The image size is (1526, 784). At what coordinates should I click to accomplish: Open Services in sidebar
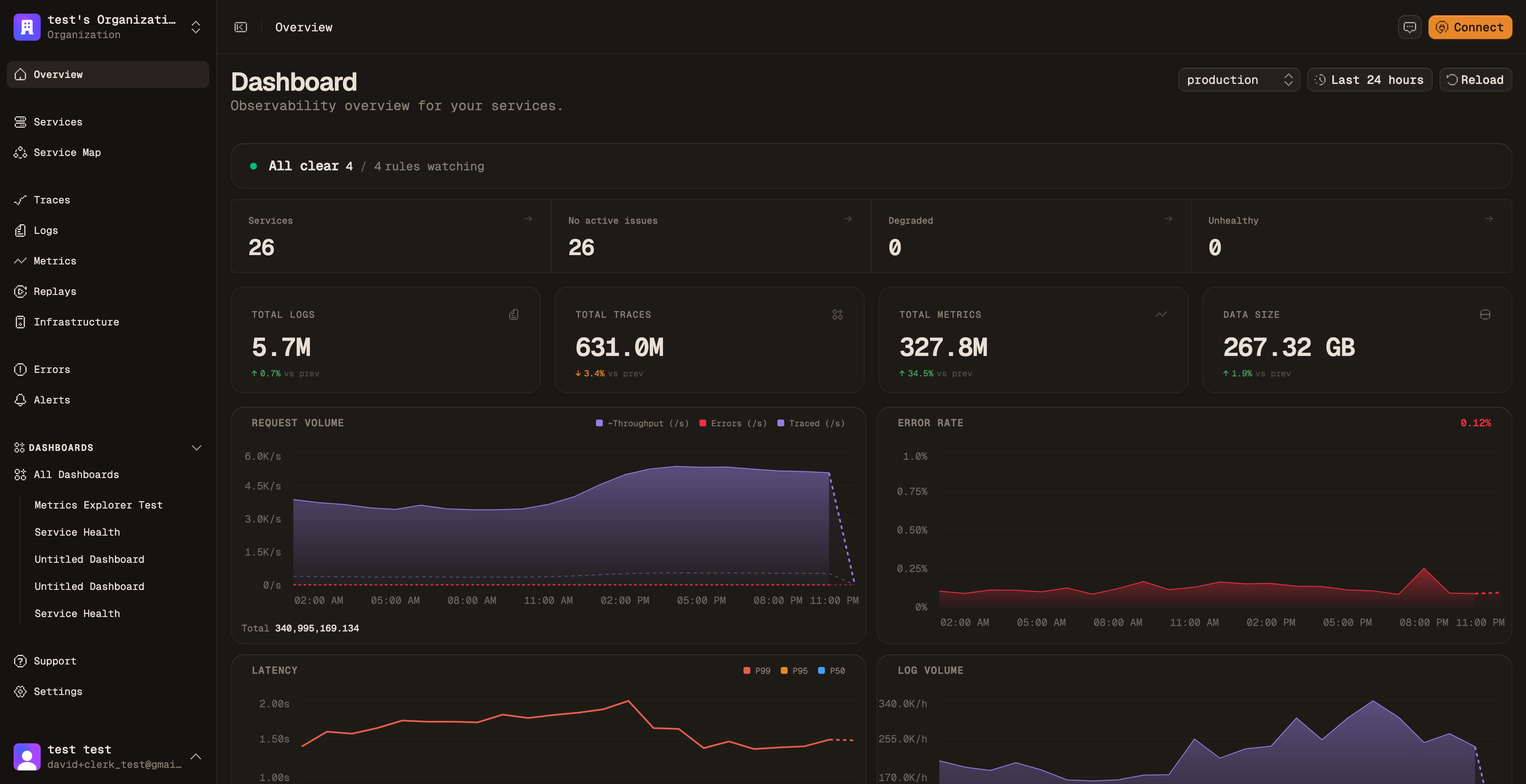pyautogui.click(x=108, y=122)
